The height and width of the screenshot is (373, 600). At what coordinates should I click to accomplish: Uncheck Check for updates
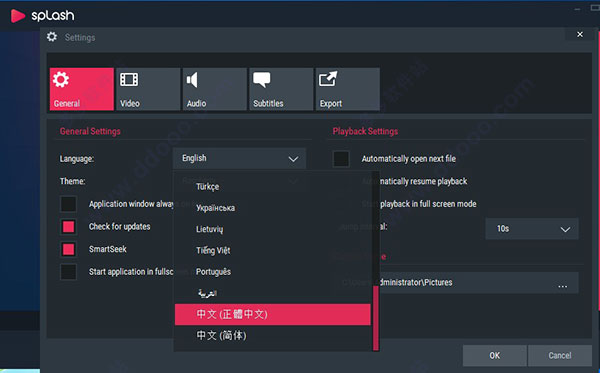[68, 226]
